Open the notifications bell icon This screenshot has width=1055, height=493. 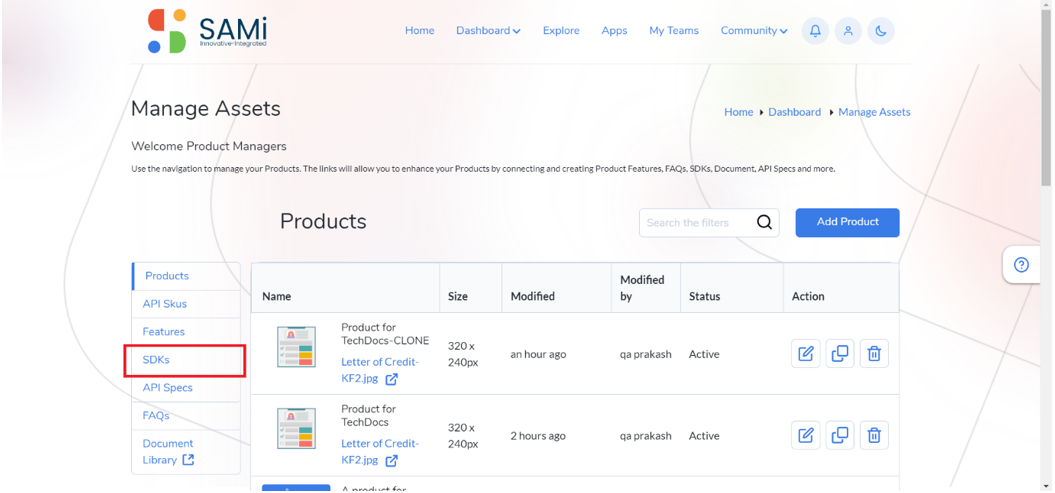[x=815, y=31]
